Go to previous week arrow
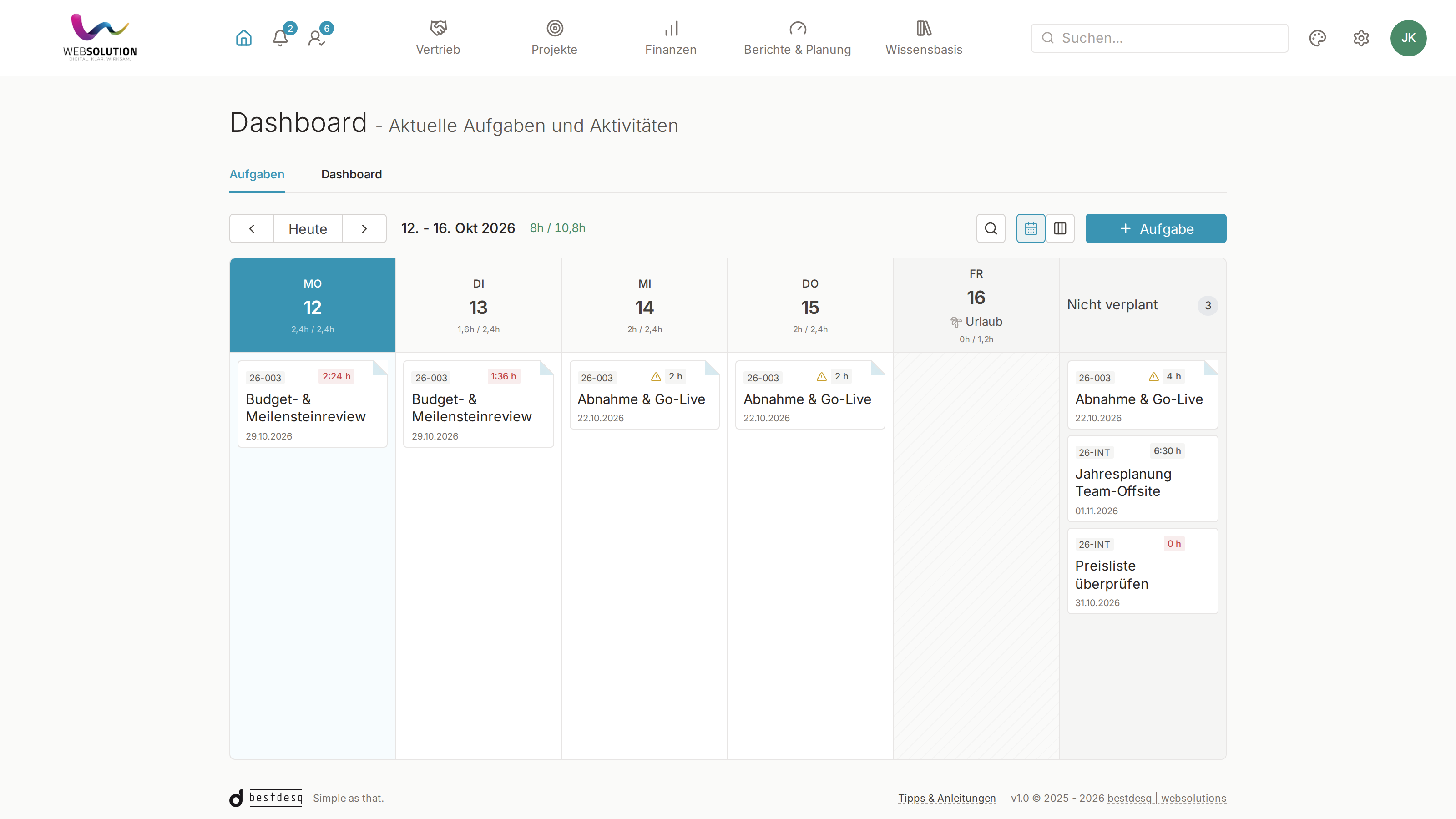The image size is (1456, 819). tap(252, 228)
